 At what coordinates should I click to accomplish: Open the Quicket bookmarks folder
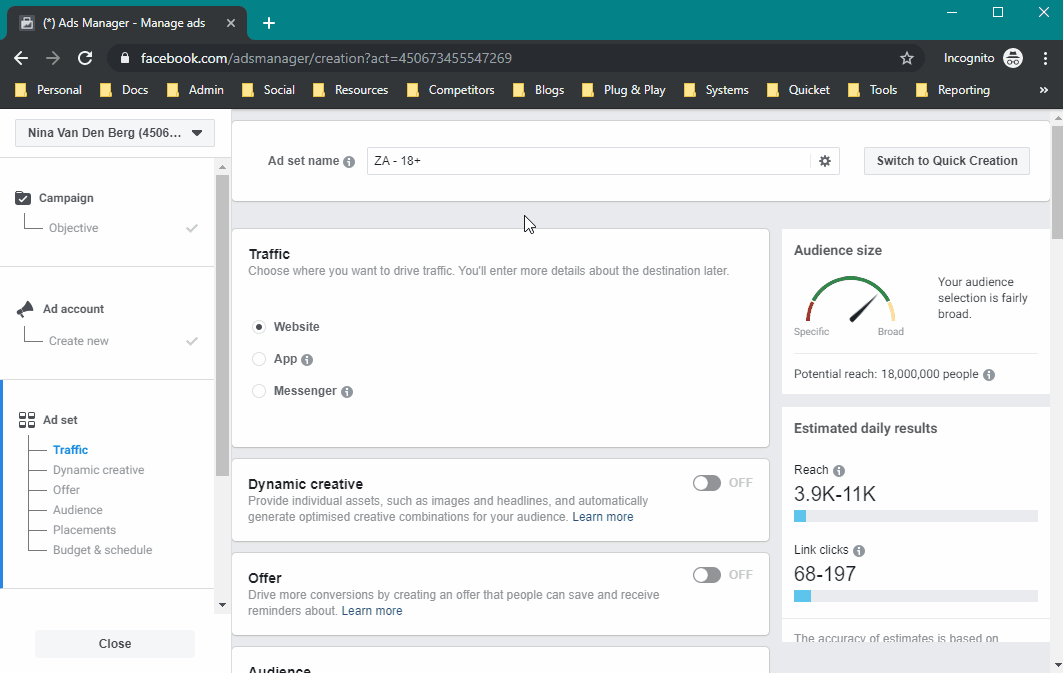[x=798, y=89]
